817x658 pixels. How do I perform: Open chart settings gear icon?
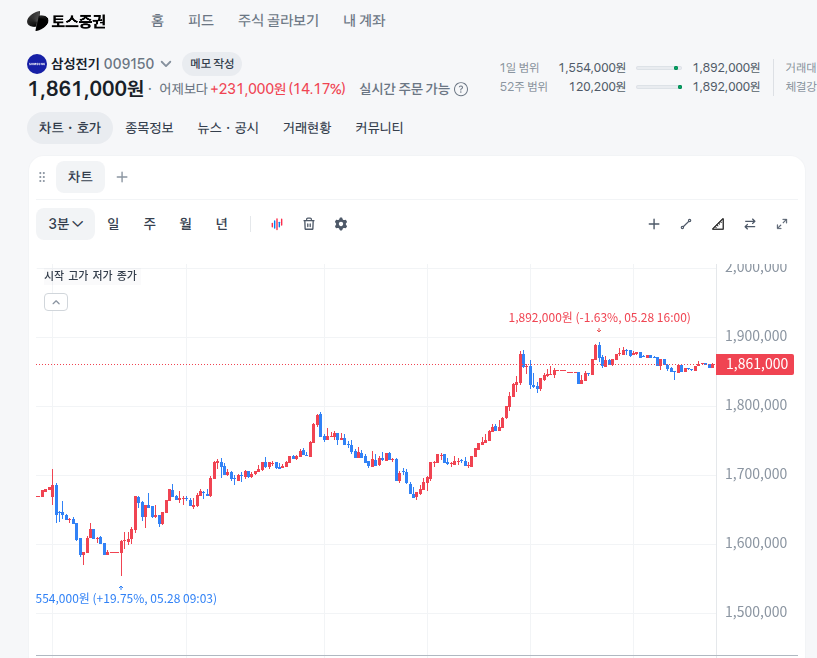(x=341, y=224)
